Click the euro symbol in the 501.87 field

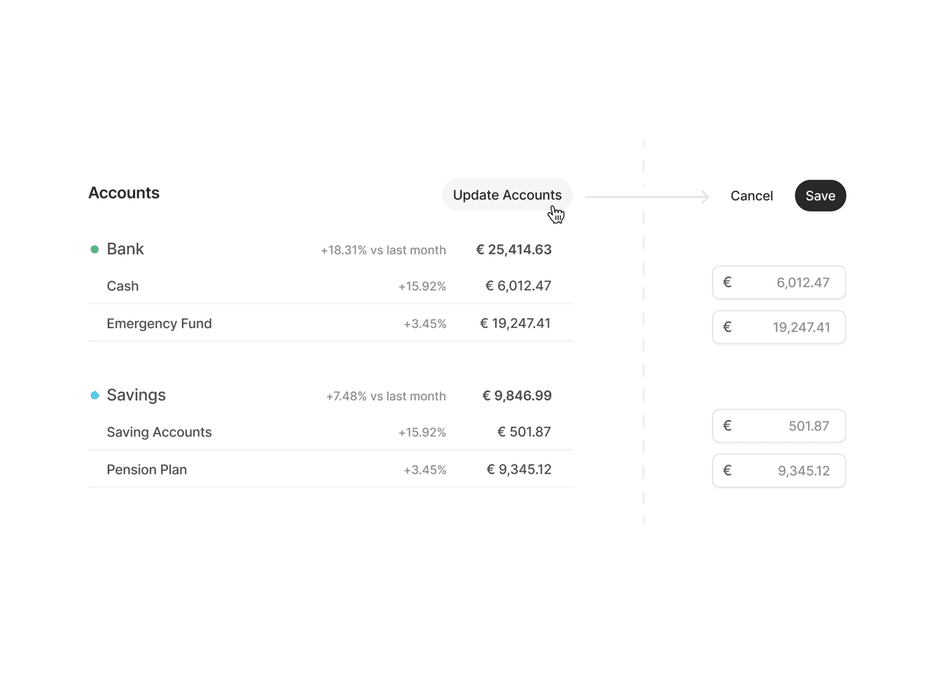pos(727,426)
